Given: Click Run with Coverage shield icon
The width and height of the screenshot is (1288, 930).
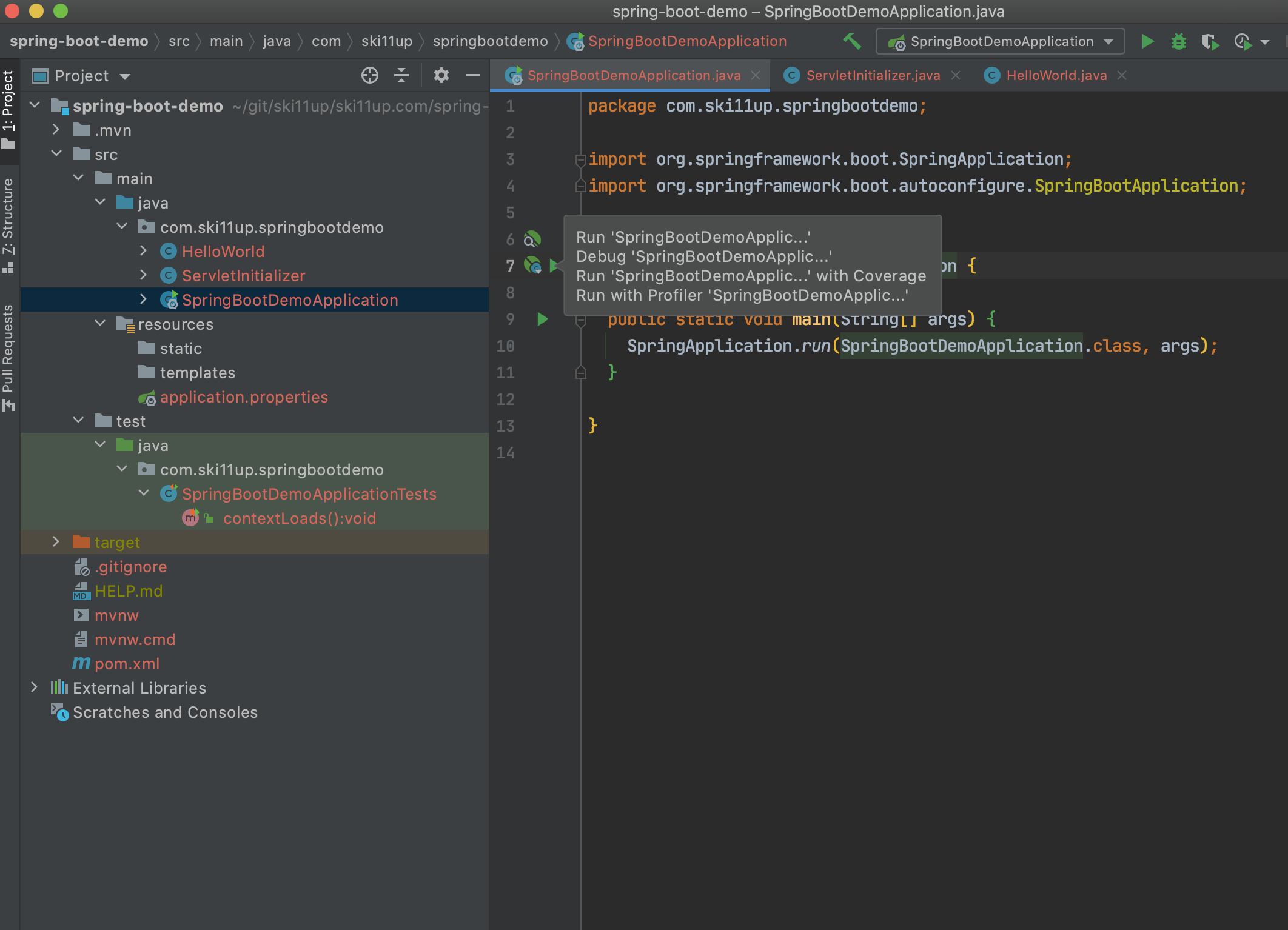Looking at the screenshot, I should [x=1210, y=41].
